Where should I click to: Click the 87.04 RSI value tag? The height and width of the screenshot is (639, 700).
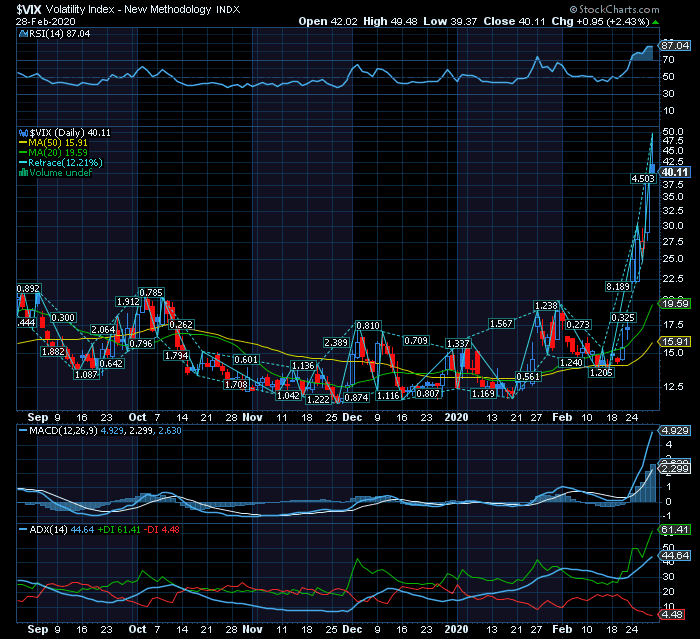675,45
